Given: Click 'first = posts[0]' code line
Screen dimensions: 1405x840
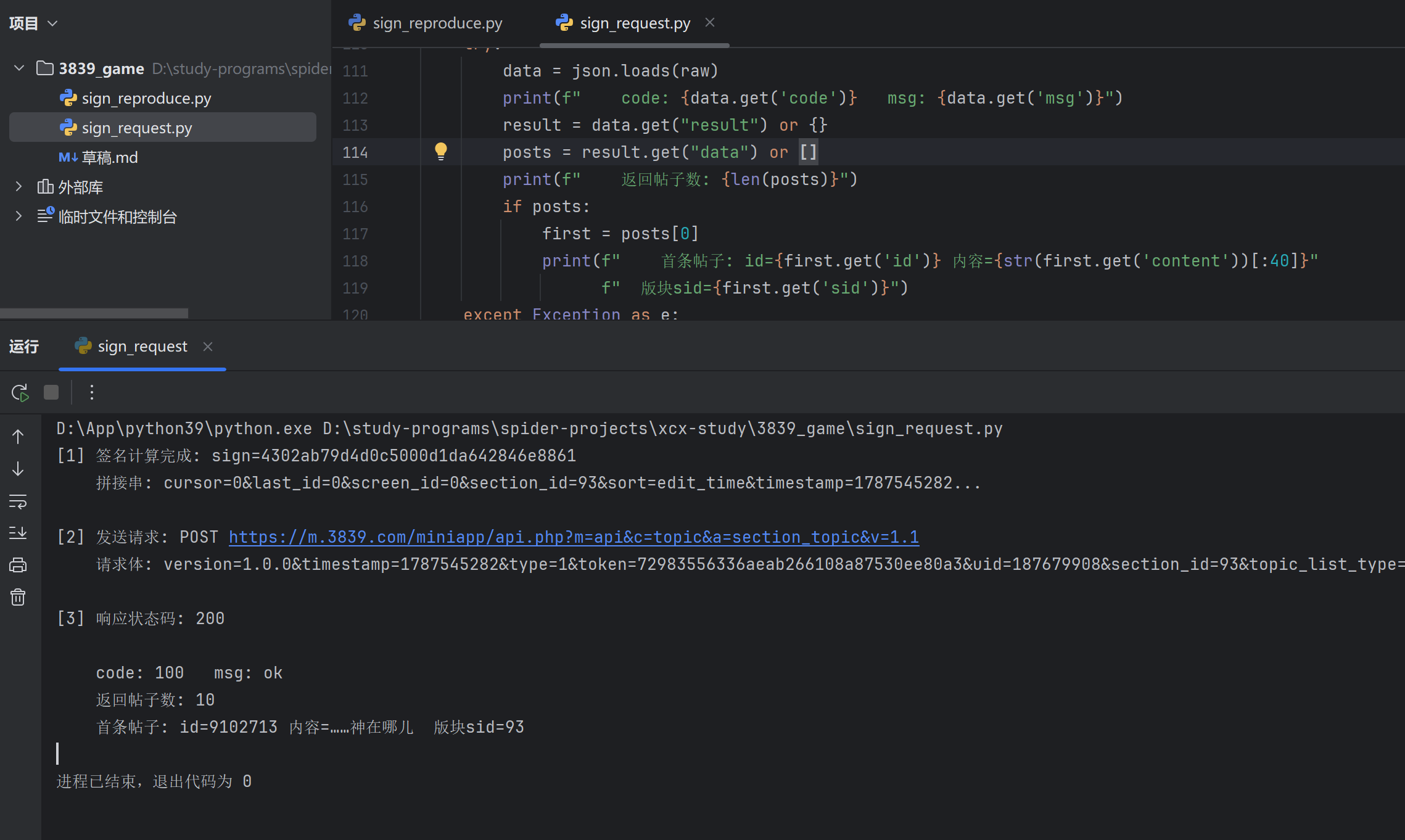Looking at the screenshot, I should (620, 234).
